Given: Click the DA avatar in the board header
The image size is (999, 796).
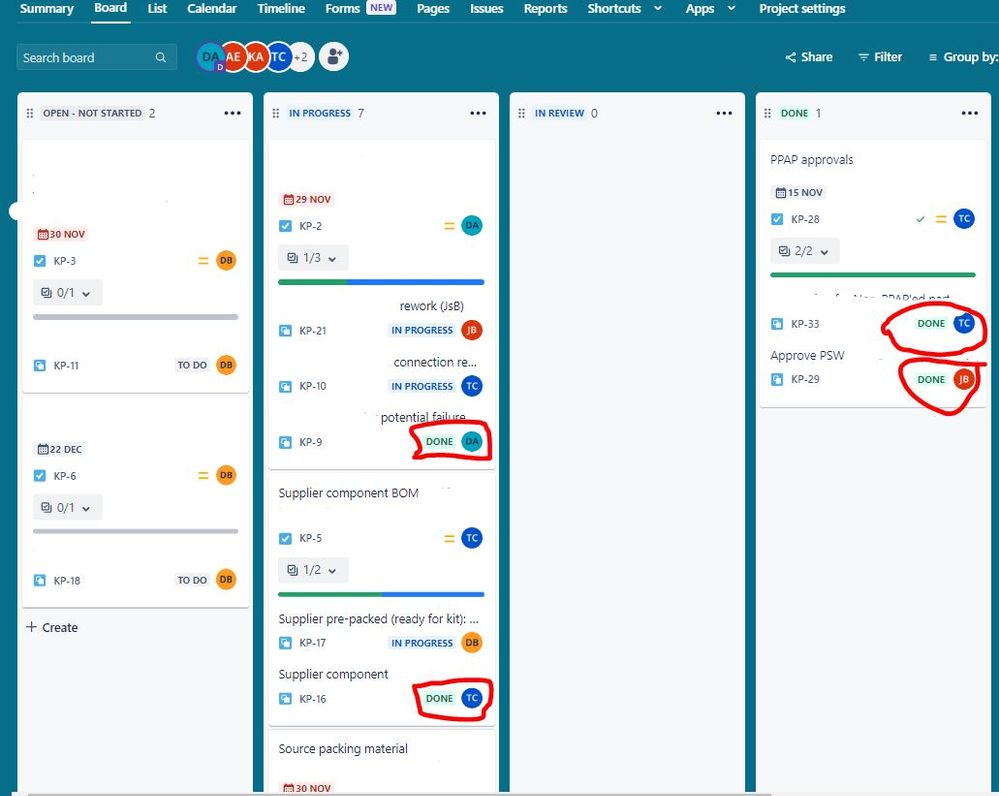Looking at the screenshot, I should pos(210,57).
